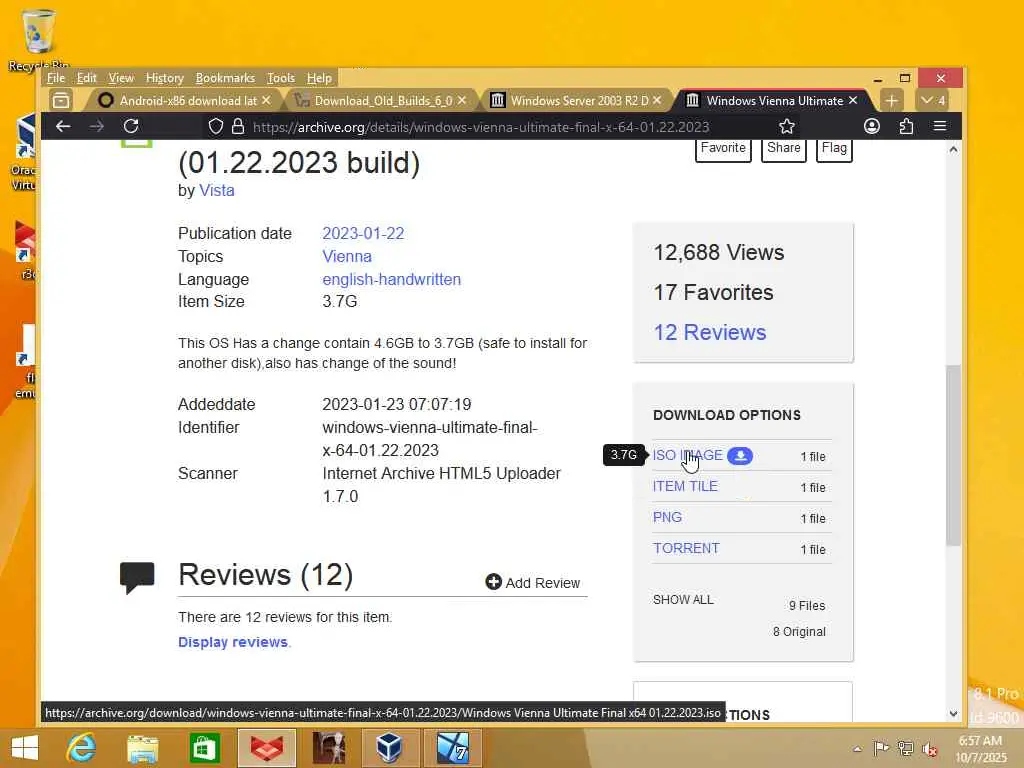Close the Windows Server 2003 R2 tab
The width and height of the screenshot is (1024, 768).
(x=657, y=101)
